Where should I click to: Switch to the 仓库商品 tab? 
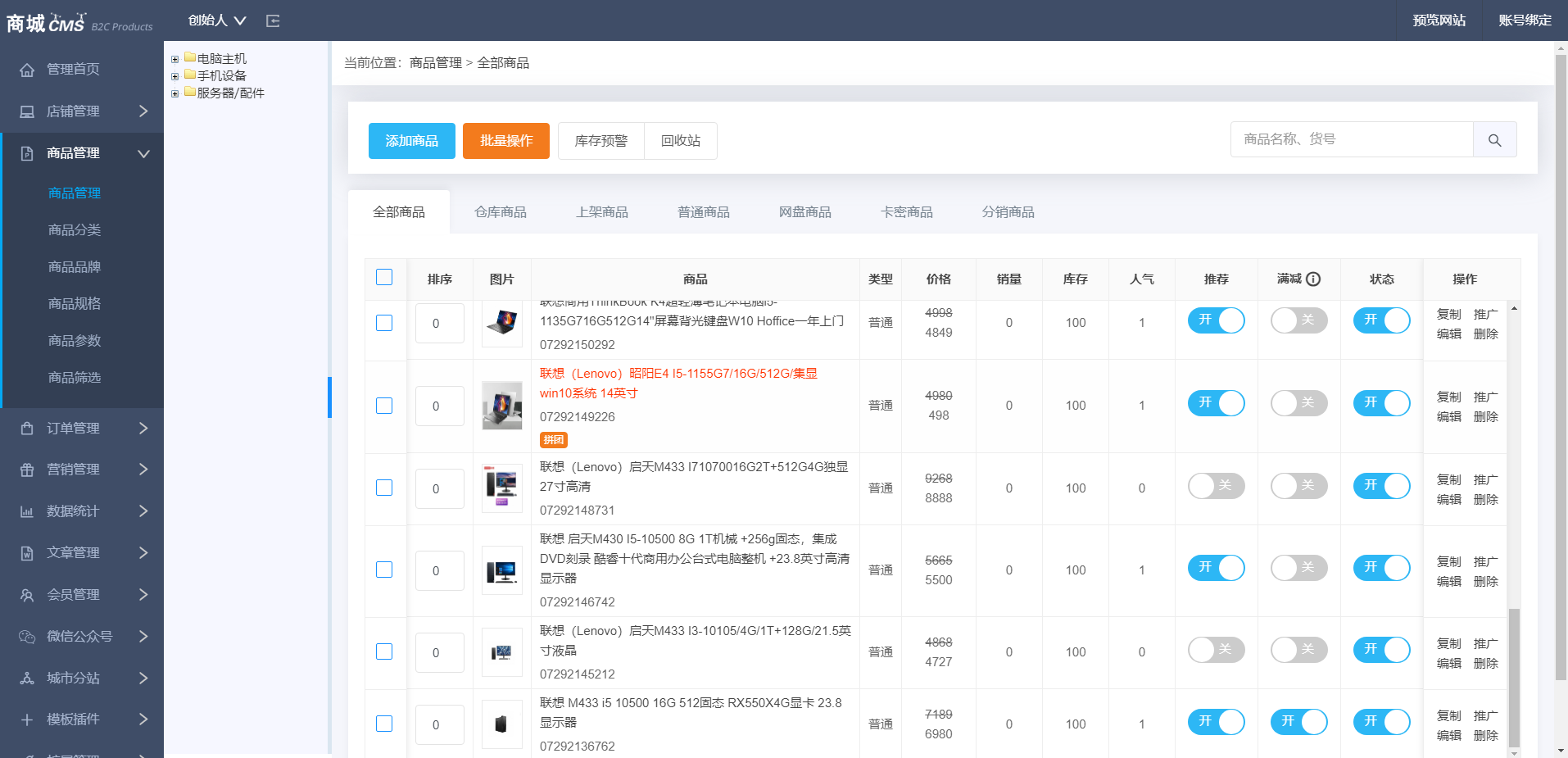[501, 211]
